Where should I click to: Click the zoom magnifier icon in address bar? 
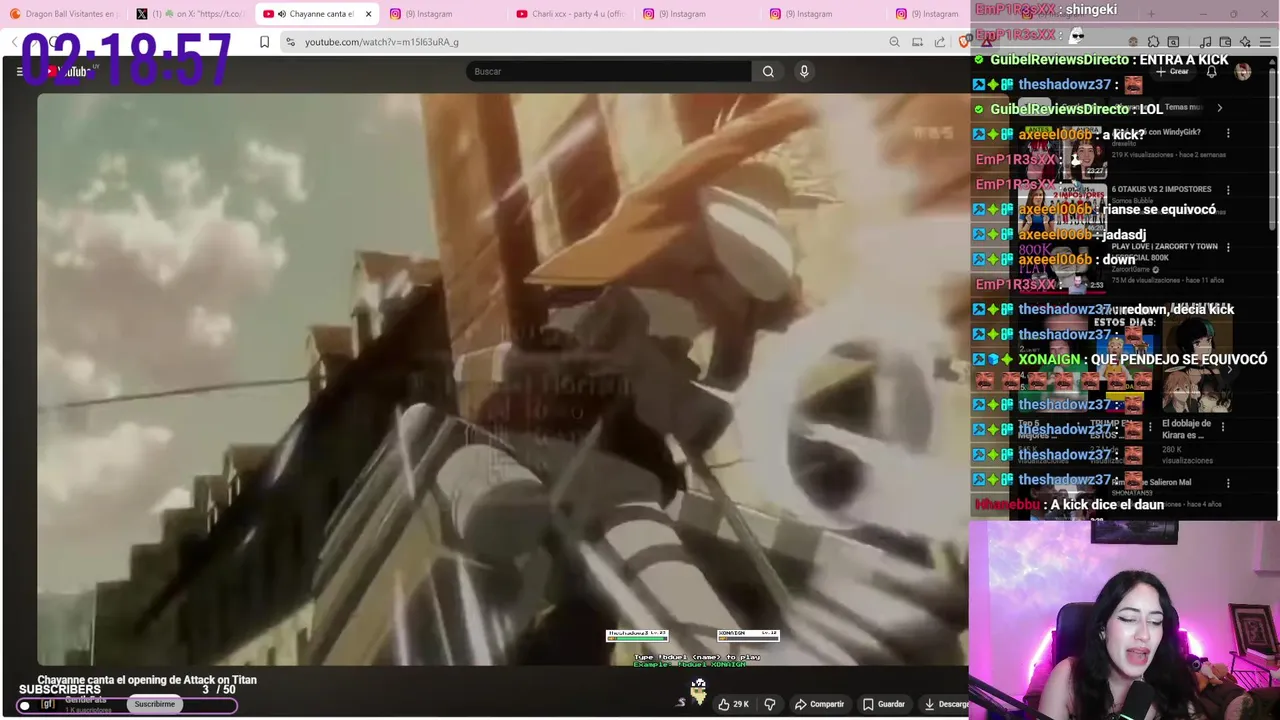click(894, 42)
